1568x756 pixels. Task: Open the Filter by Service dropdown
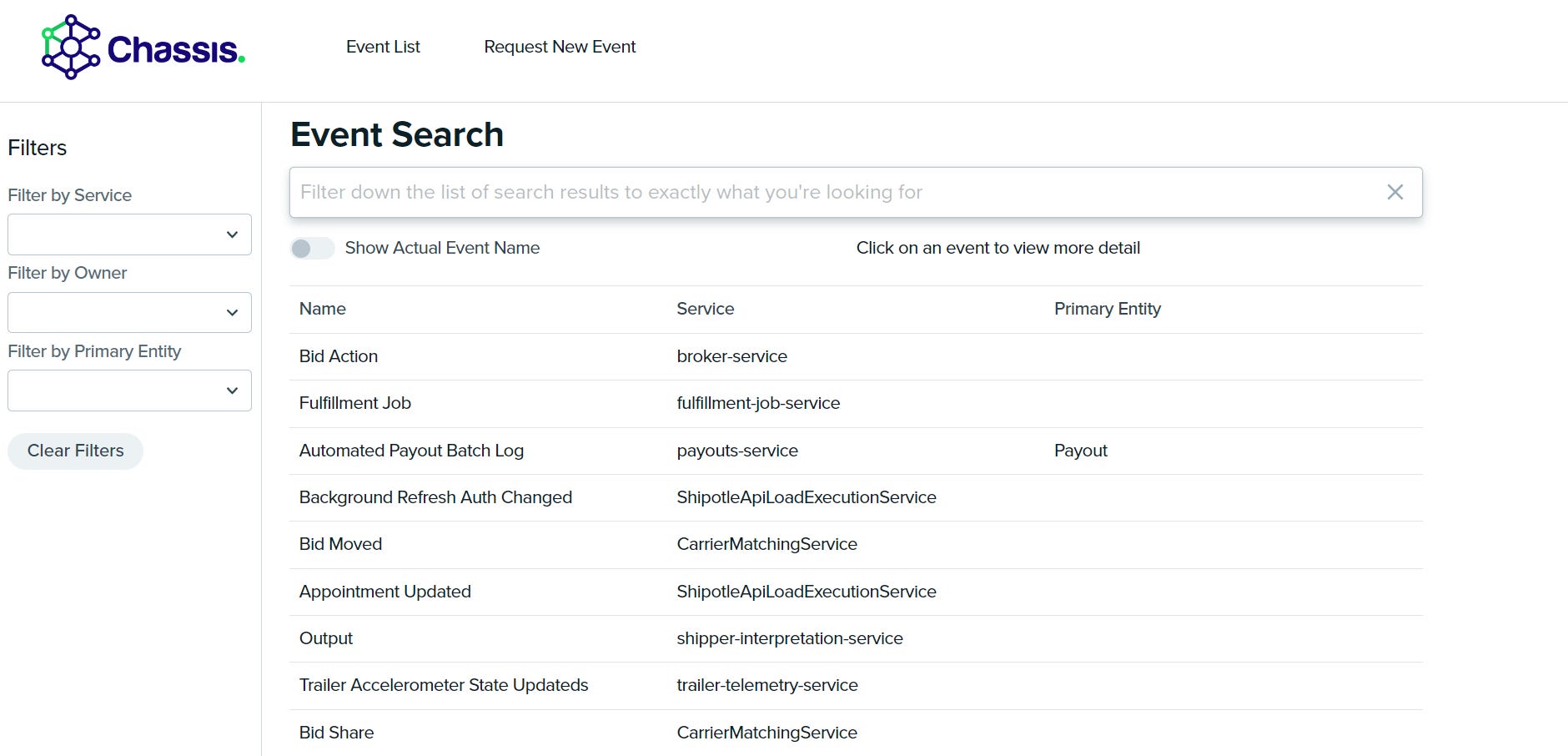point(129,234)
